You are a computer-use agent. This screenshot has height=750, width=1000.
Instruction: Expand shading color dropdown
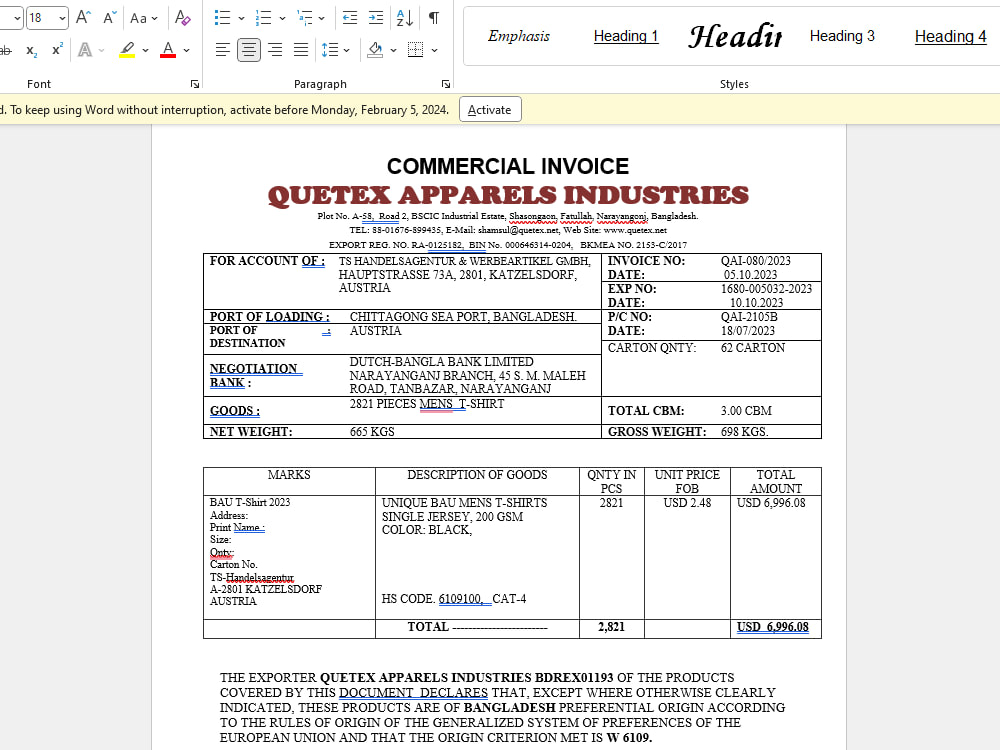click(393, 50)
